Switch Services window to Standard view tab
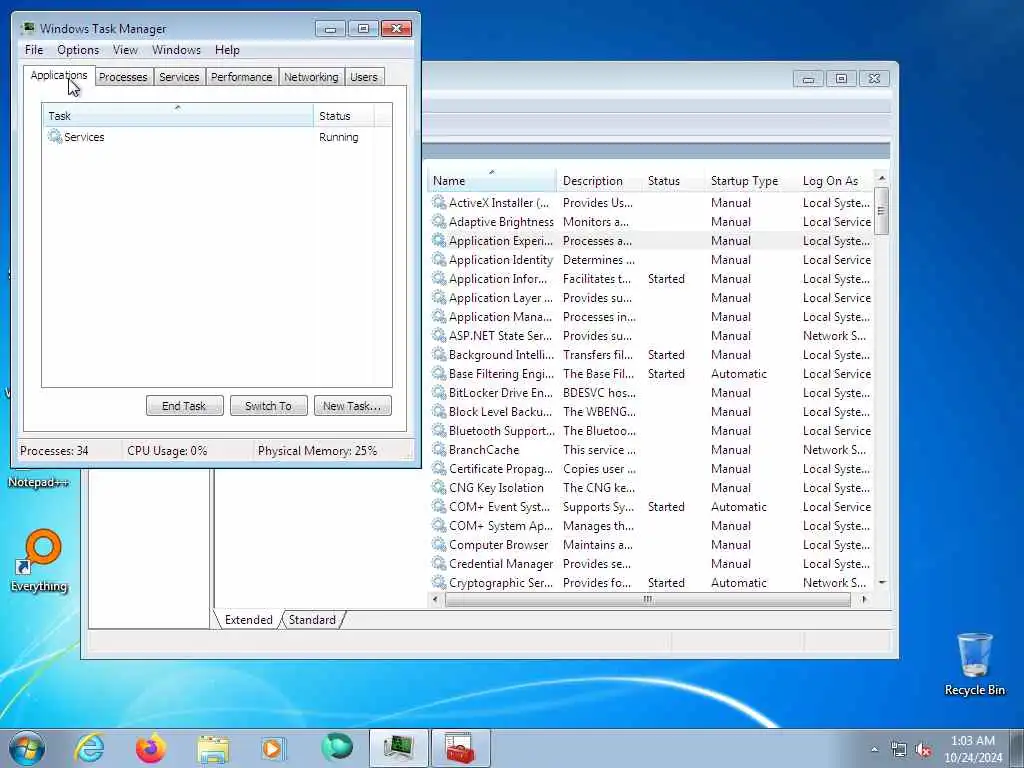Screen dimensions: 1024x768 click(x=312, y=619)
